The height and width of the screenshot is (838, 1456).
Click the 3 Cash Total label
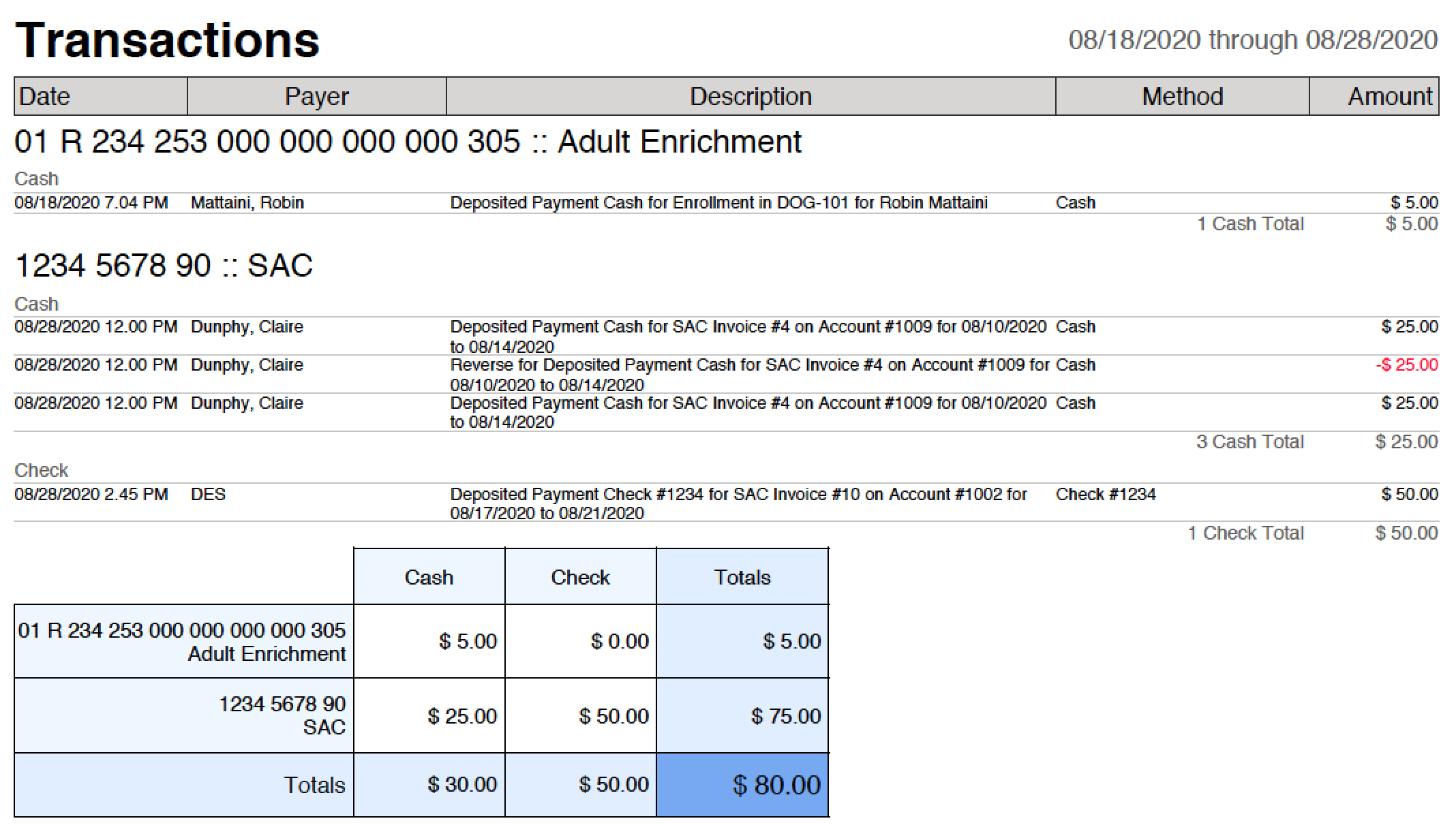coord(1250,442)
